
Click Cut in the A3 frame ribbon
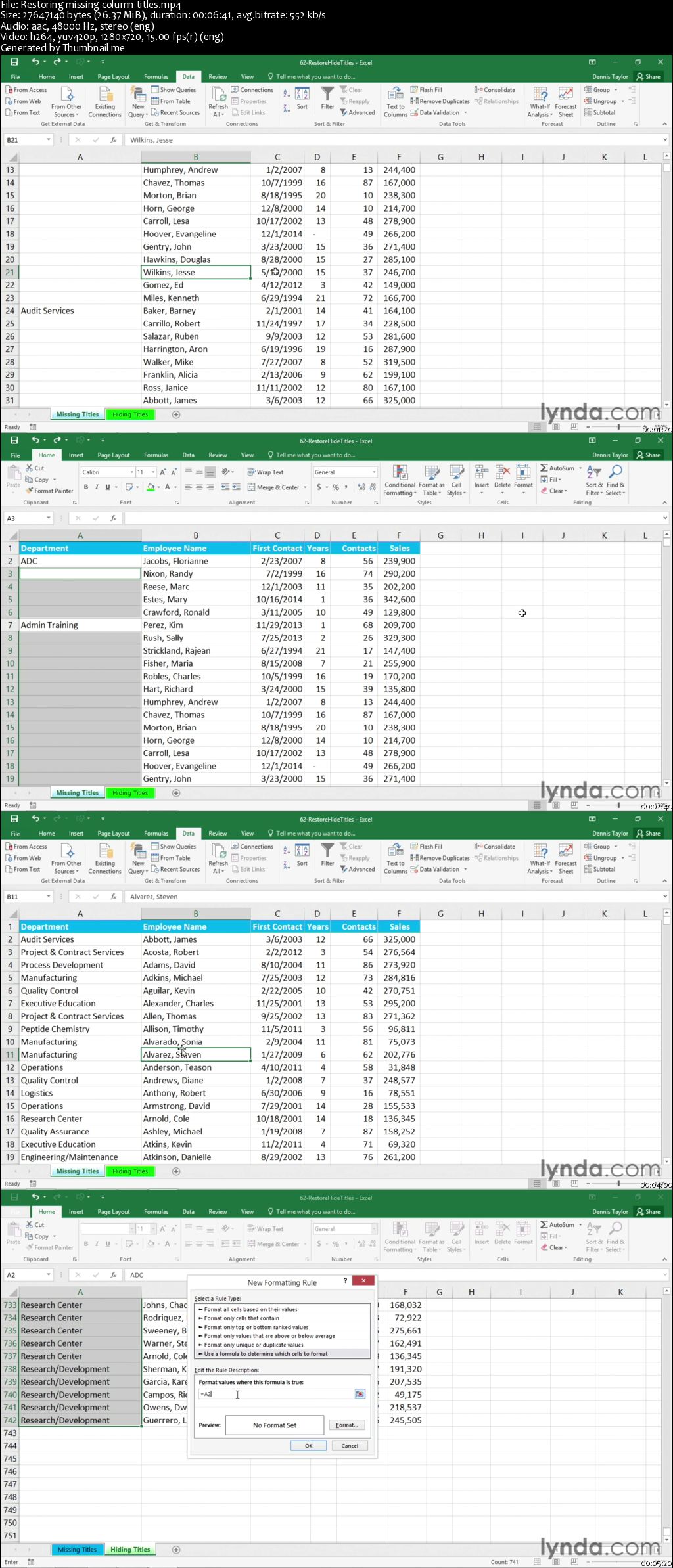coord(35,468)
